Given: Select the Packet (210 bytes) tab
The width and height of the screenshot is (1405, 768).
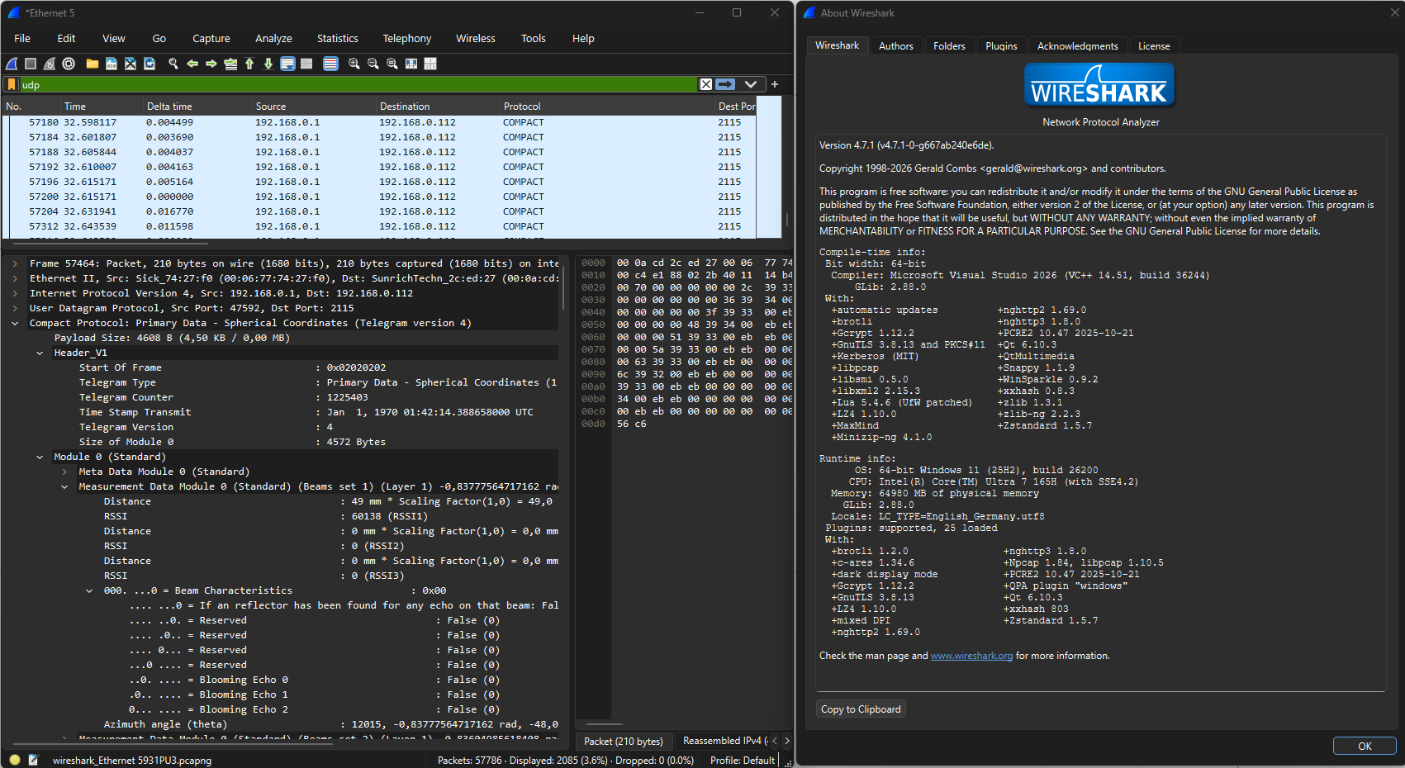Looking at the screenshot, I should point(623,741).
